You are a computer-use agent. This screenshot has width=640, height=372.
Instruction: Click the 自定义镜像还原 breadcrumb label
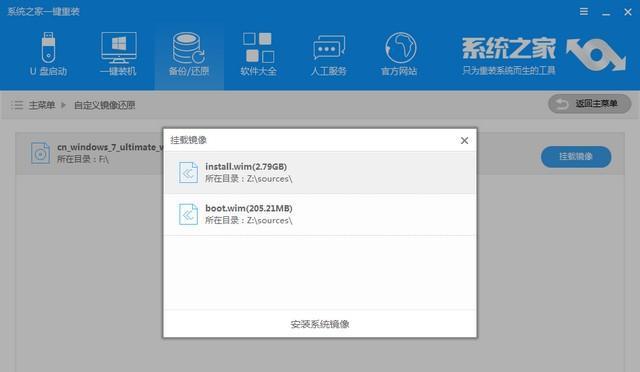tap(104, 105)
